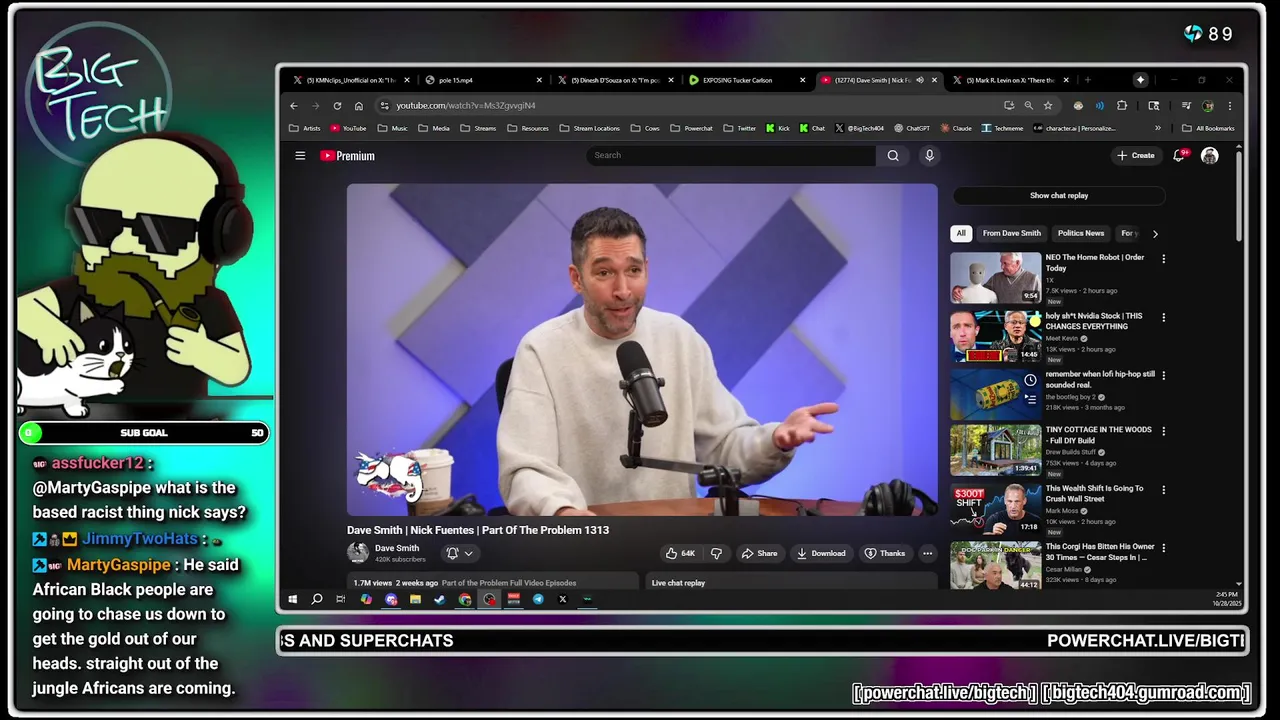
Task: Click the Thanks button
Action: 885,553
